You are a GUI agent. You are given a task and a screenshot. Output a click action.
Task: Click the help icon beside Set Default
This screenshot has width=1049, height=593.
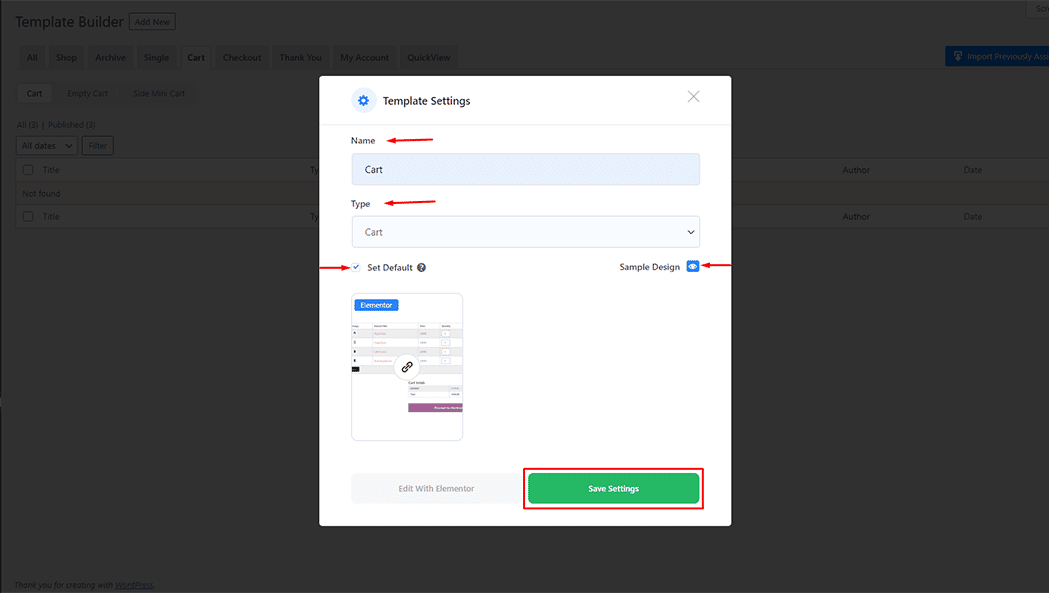click(421, 267)
